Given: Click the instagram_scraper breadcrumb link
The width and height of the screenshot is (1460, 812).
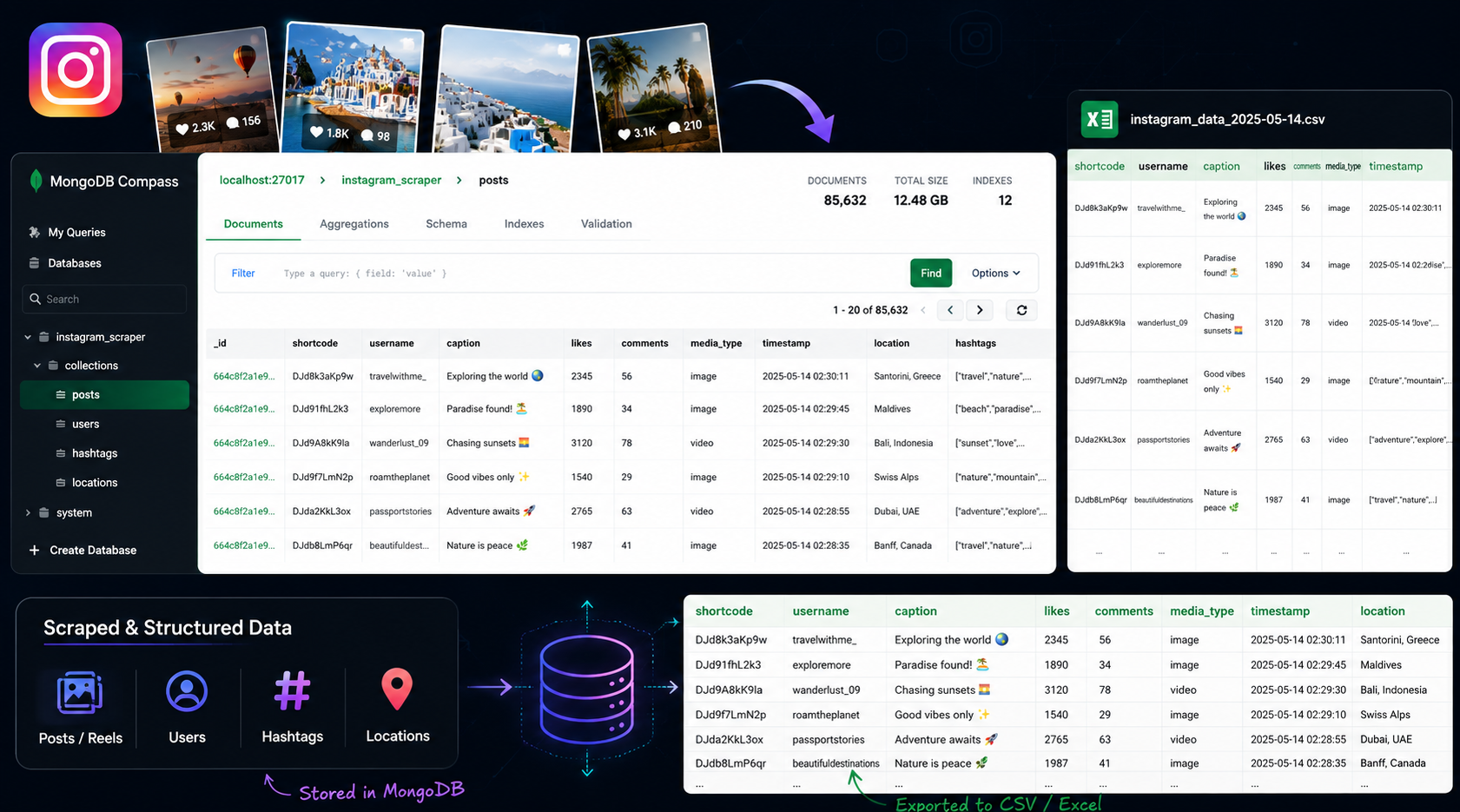Looking at the screenshot, I should pos(391,180).
